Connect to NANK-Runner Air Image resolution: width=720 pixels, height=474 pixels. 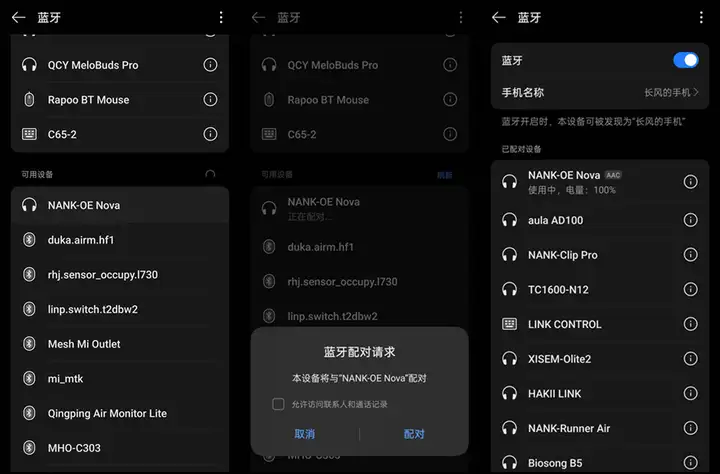pyautogui.click(x=600, y=428)
